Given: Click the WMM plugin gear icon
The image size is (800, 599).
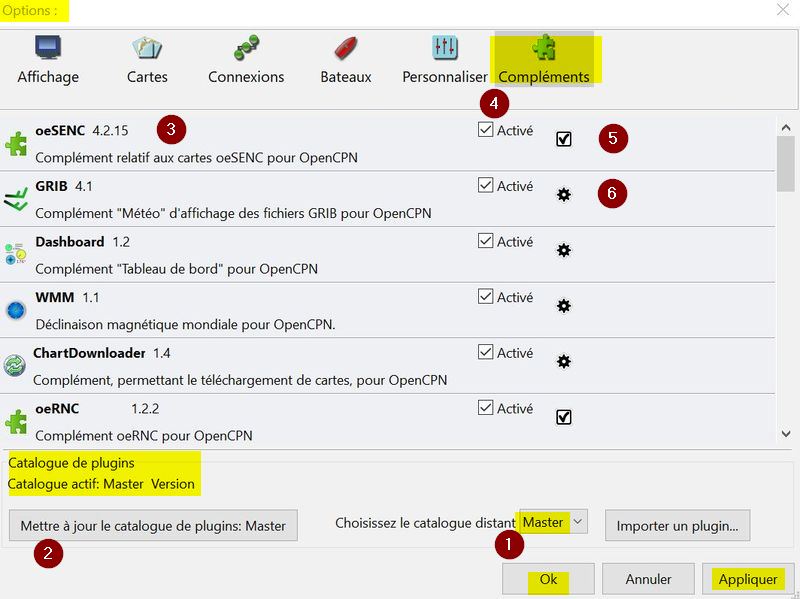Looking at the screenshot, I should (x=563, y=306).
